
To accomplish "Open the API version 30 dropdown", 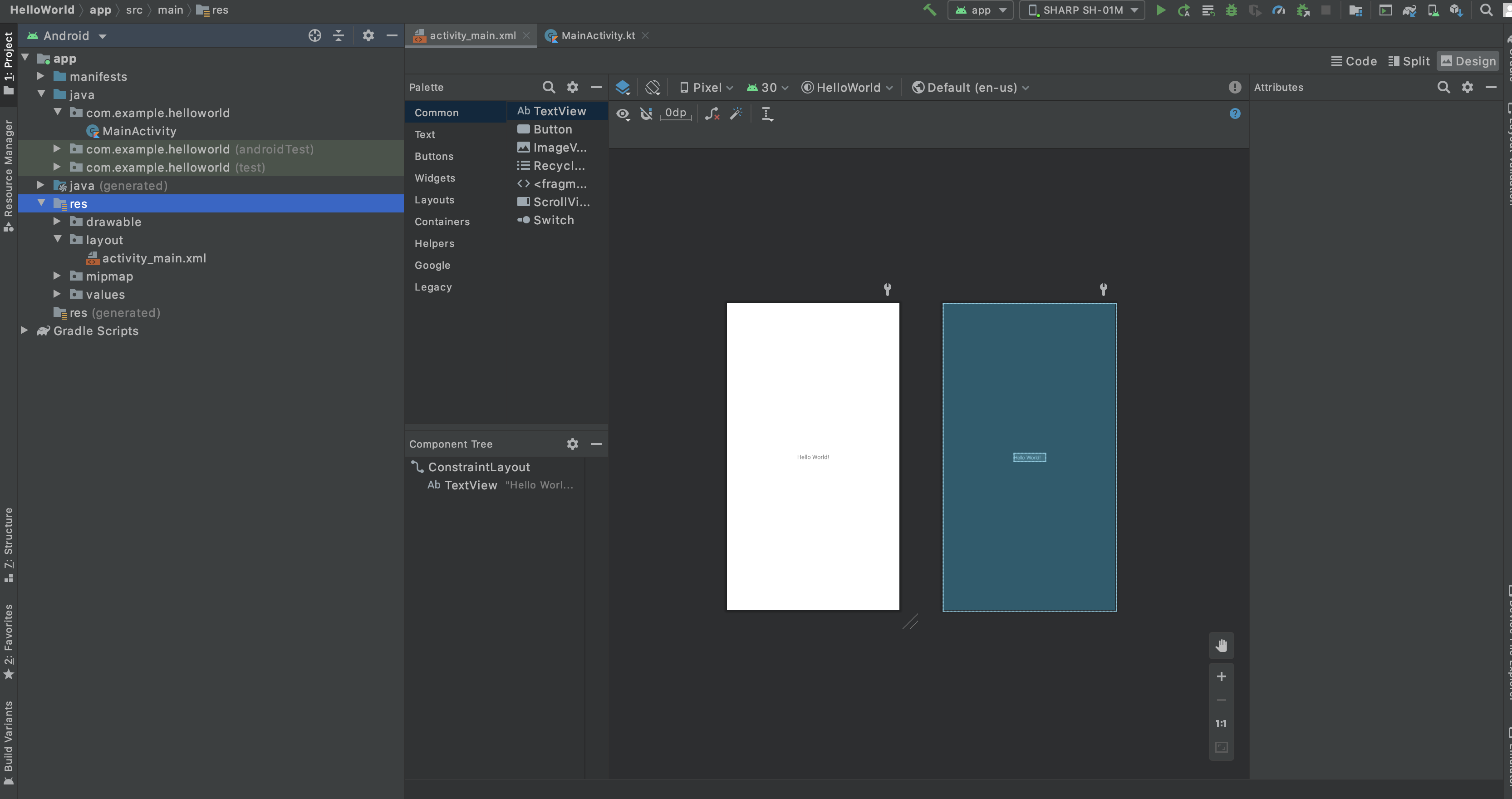I will click(x=767, y=87).
